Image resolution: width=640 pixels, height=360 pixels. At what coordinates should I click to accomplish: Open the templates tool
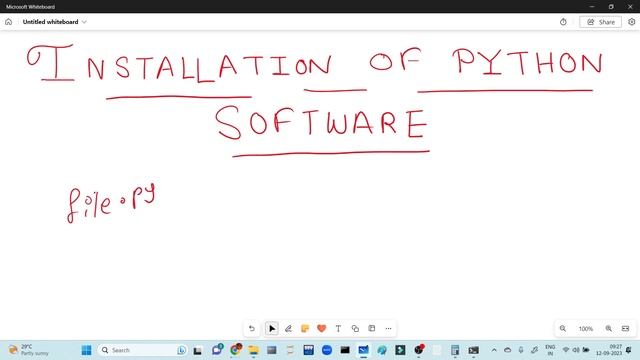point(371,329)
